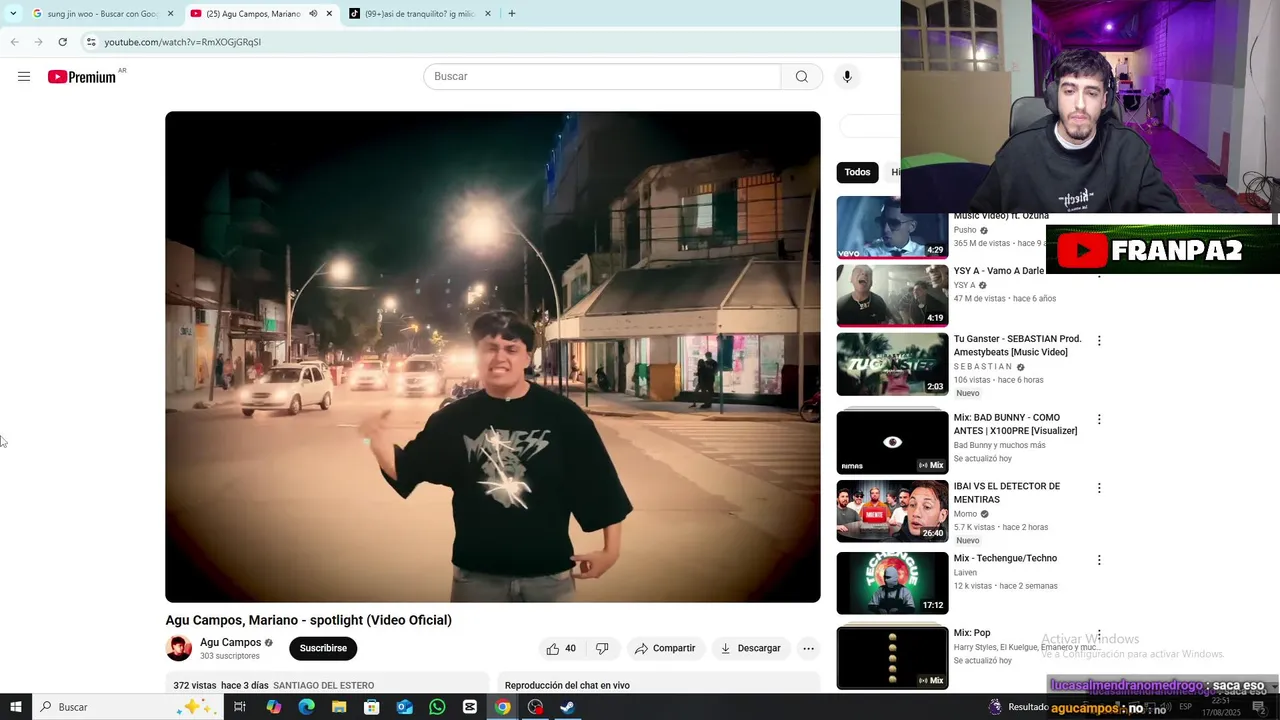Click the browser address bar URL
1280x720 pixels.
click(182, 42)
